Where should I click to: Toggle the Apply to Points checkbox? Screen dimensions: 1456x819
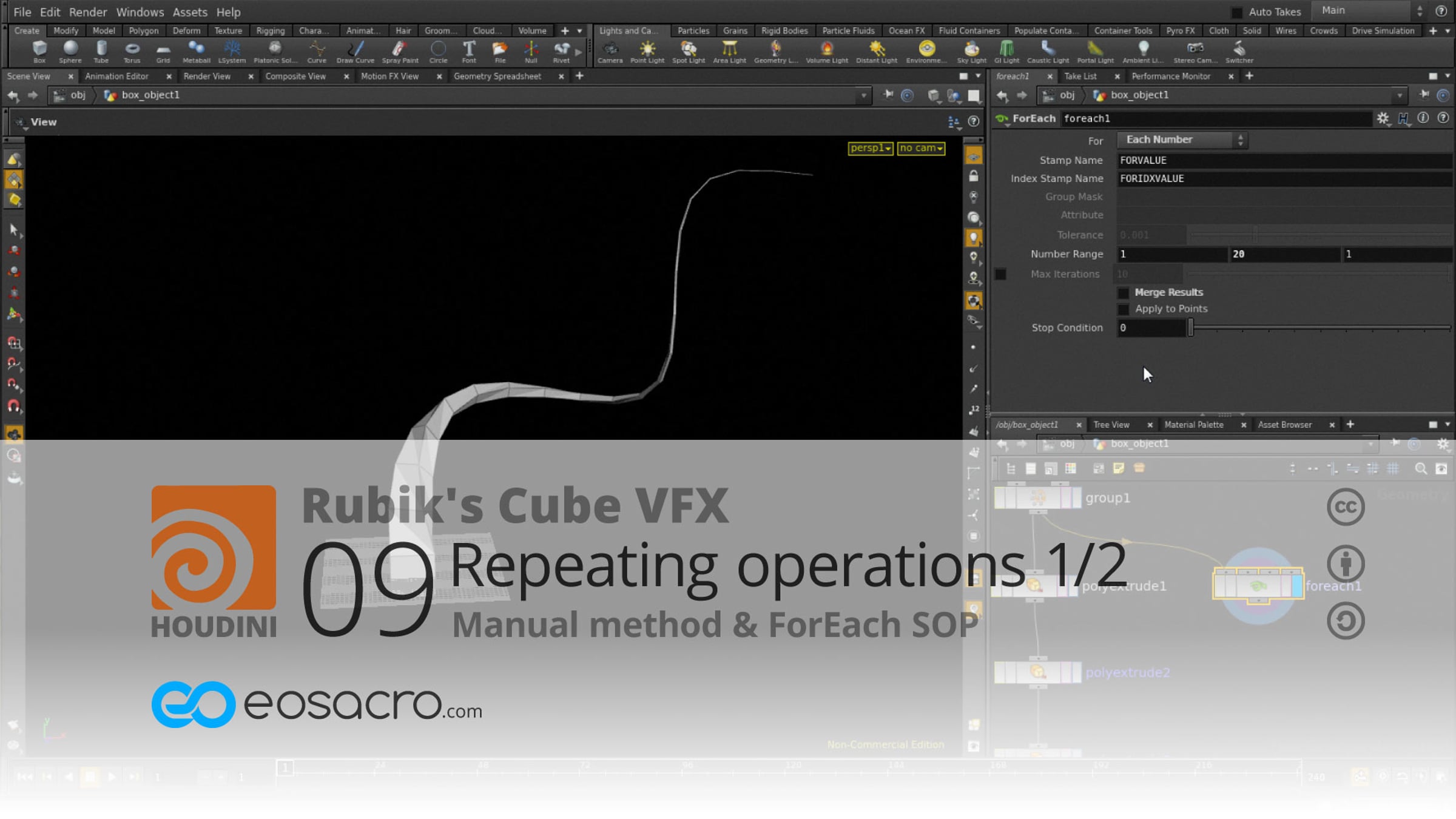click(x=1124, y=309)
